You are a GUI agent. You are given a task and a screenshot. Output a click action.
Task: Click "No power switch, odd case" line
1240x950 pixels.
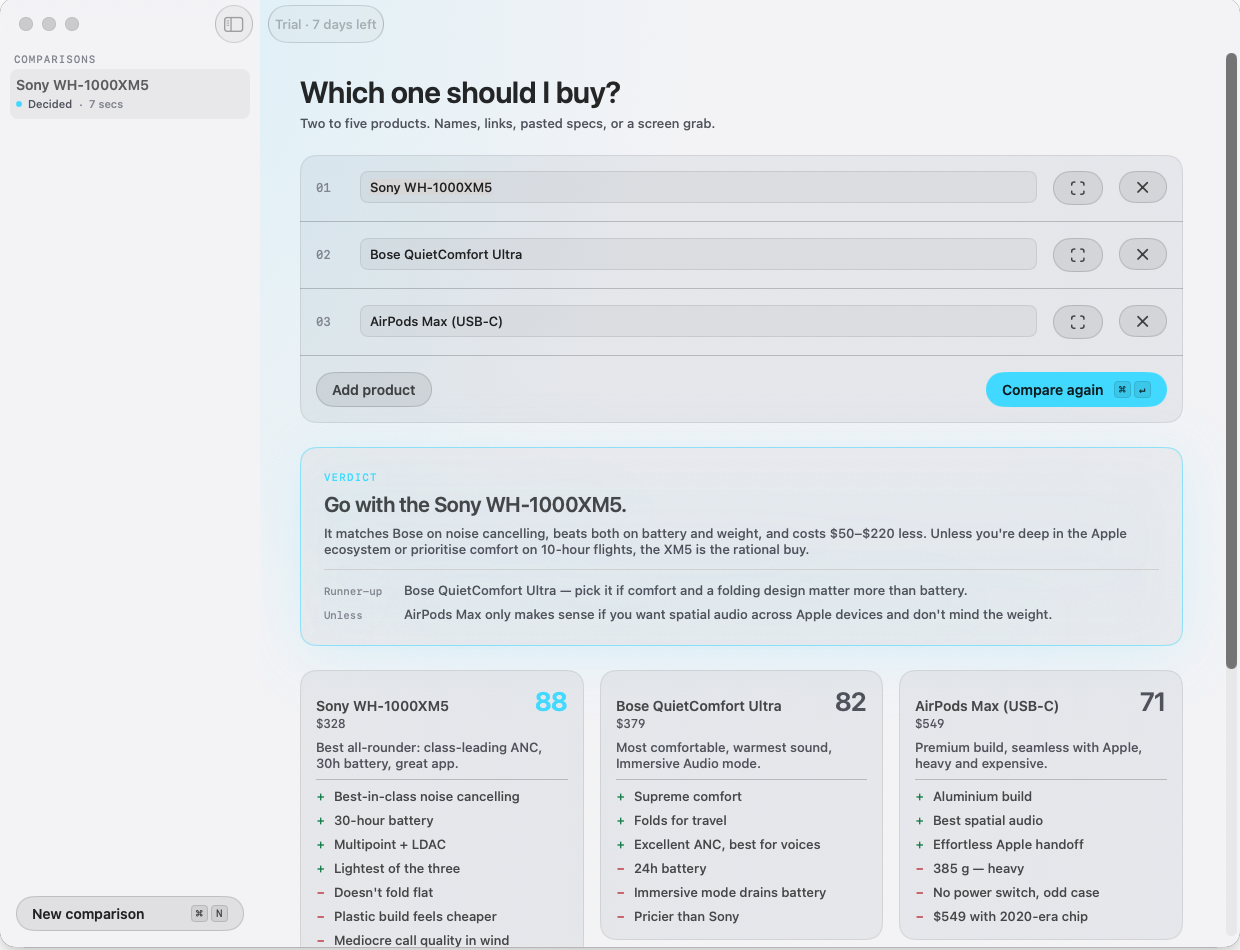pyautogui.click(x=1017, y=893)
